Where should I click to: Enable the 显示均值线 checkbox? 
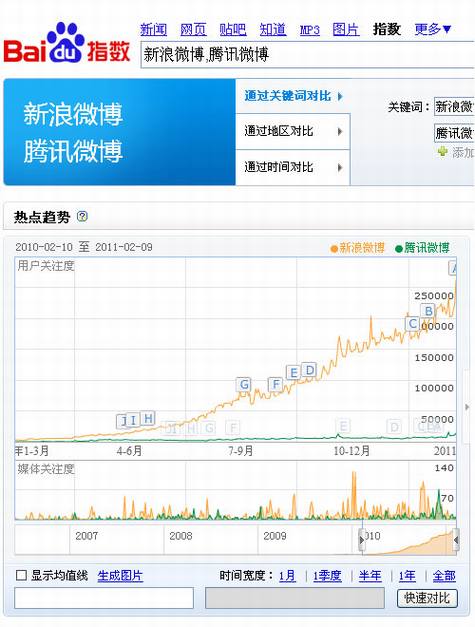21,576
